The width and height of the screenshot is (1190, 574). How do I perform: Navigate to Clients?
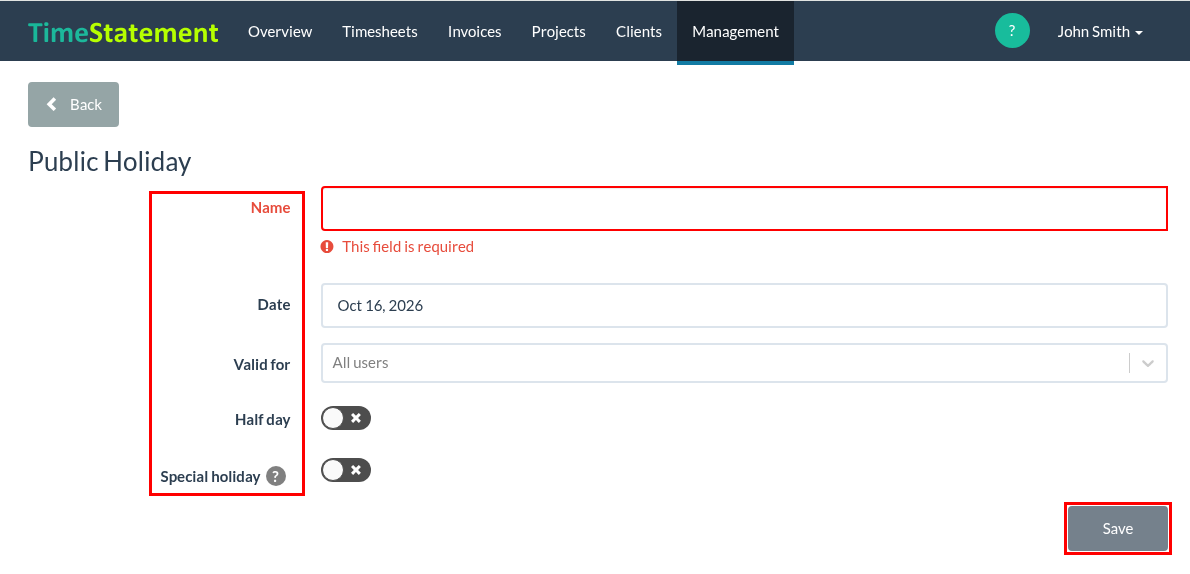click(639, 32)
